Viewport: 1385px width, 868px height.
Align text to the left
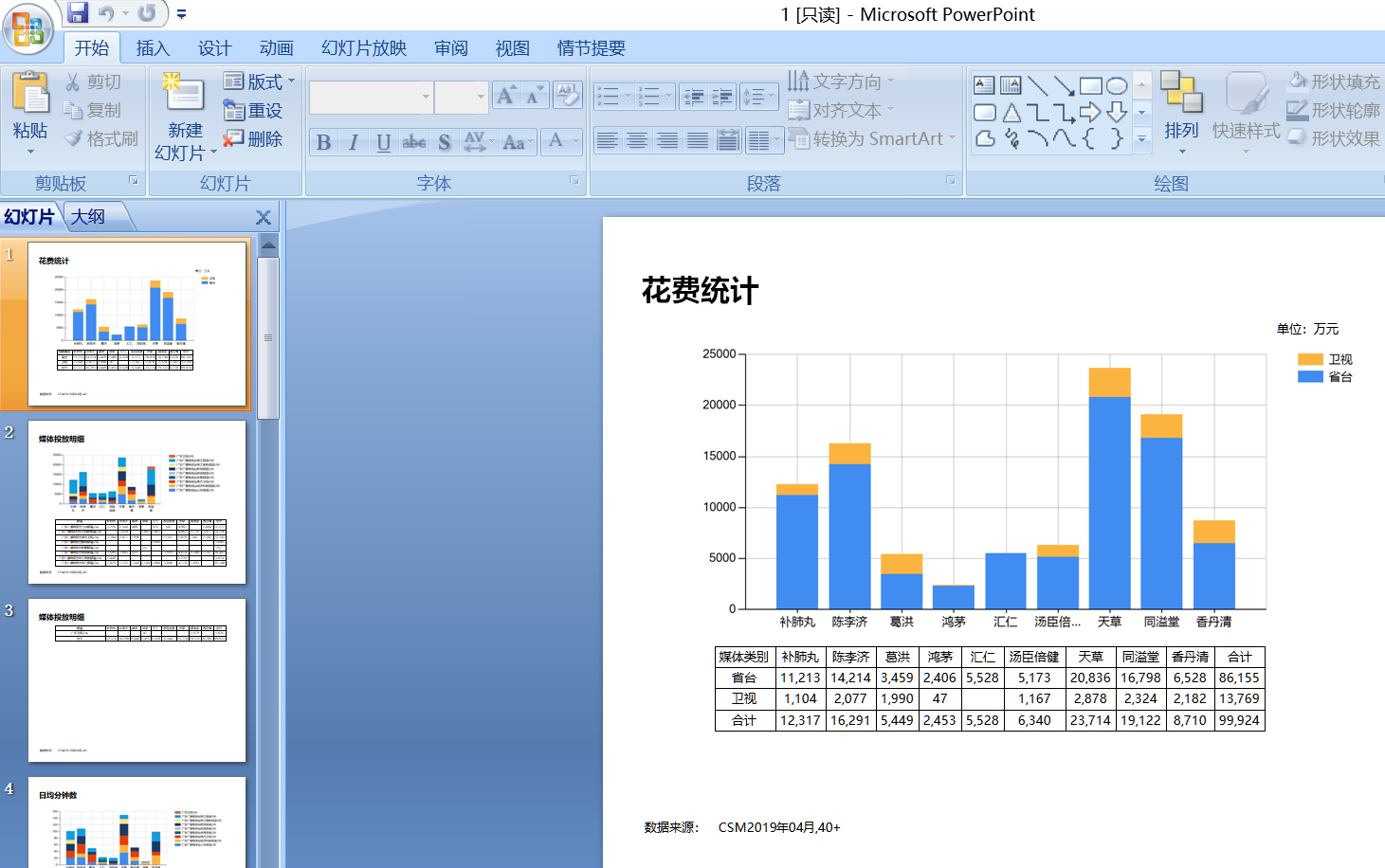click(x=608, y=141)
